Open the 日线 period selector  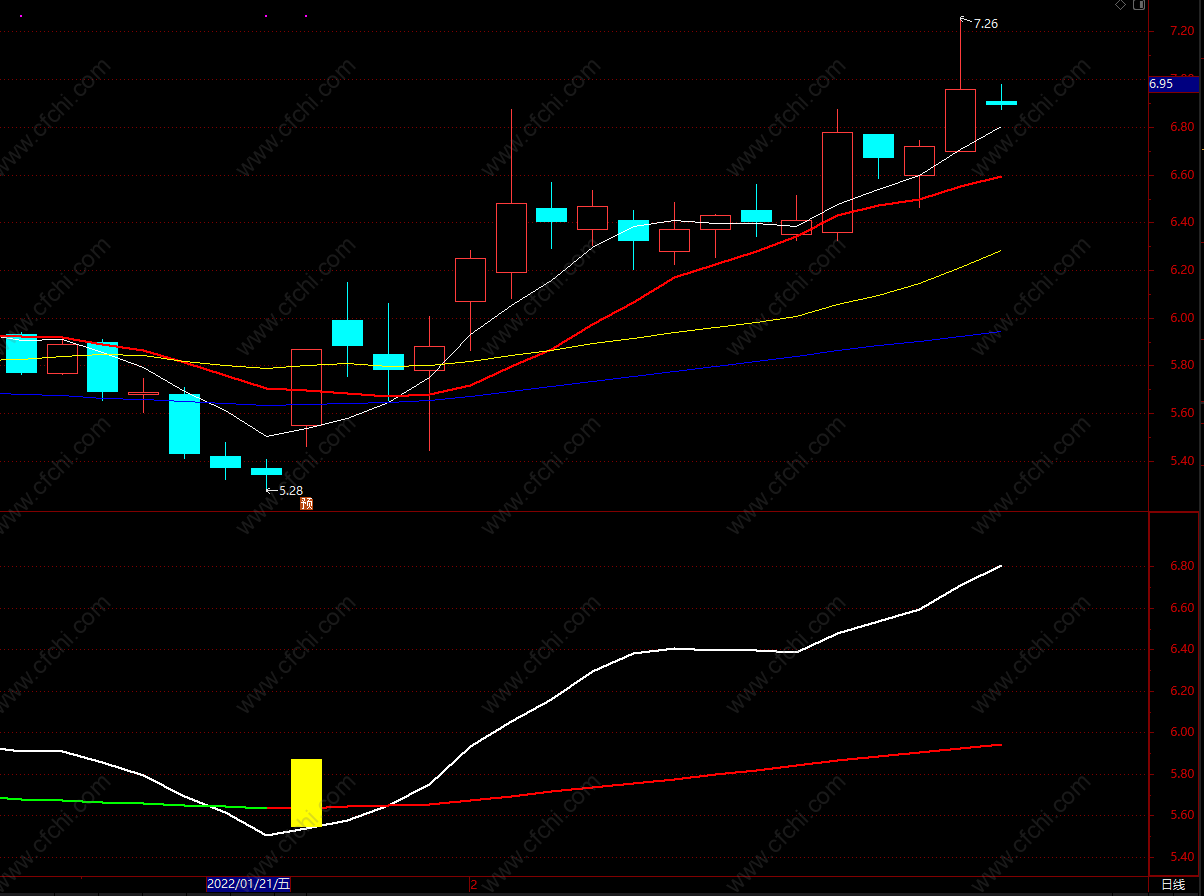[x=1173, y=884]
